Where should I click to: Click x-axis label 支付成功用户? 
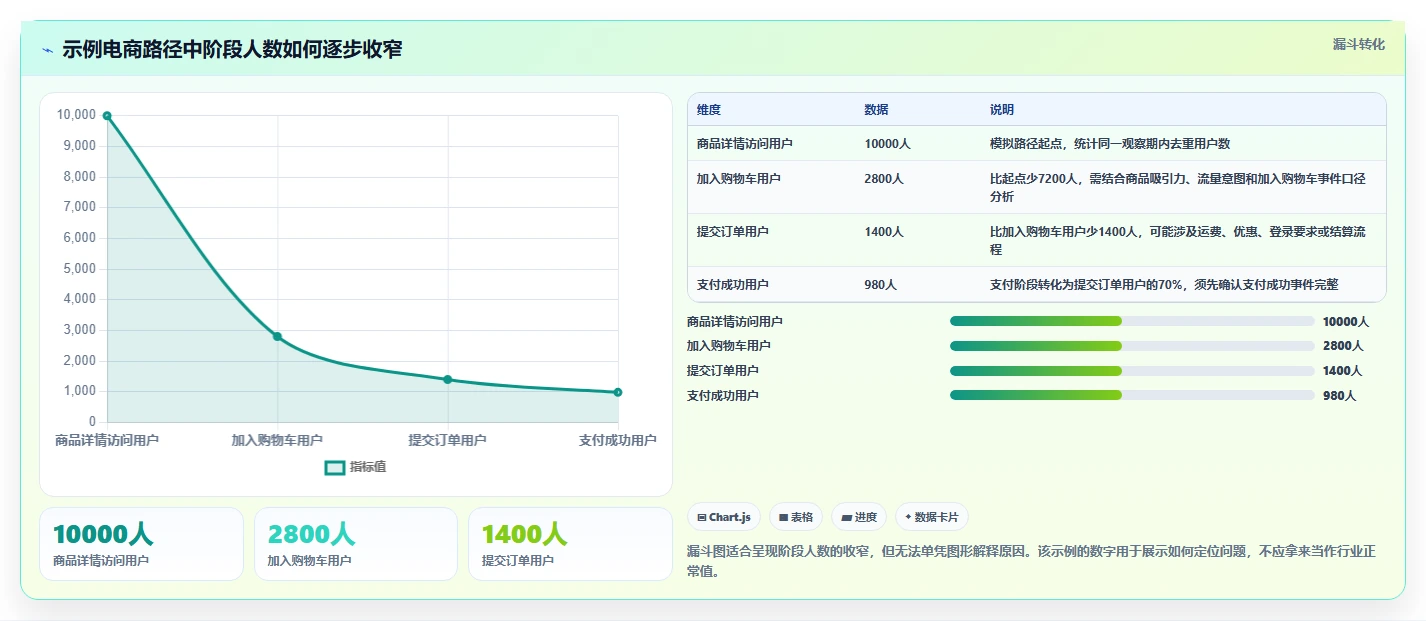(617, 440)
